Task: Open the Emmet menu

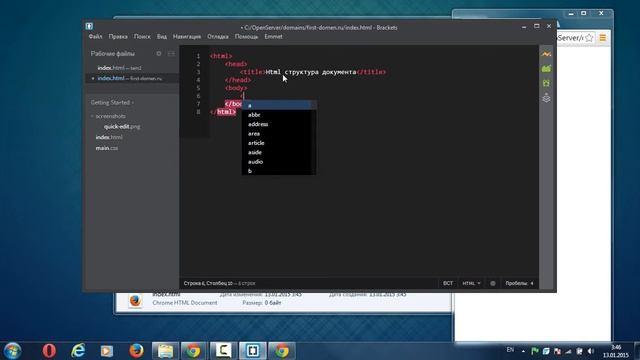Action: tap(273, 37)
